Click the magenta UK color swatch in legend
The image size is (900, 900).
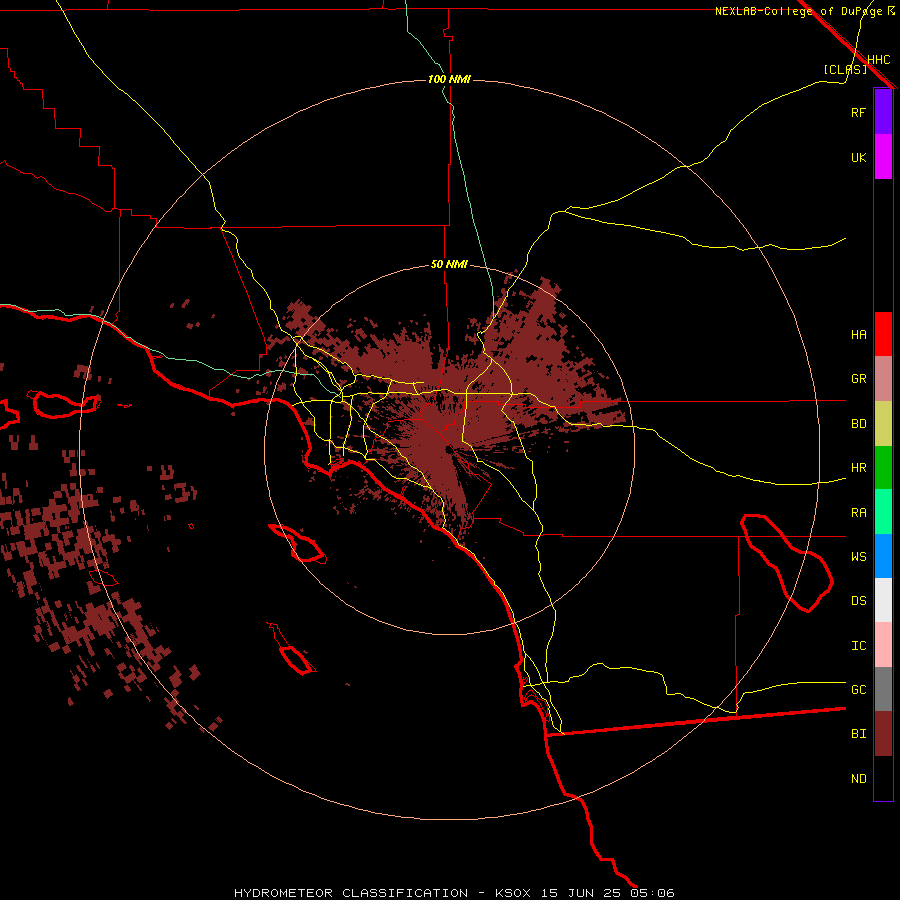pyautogui.click(x=883, y=157)
